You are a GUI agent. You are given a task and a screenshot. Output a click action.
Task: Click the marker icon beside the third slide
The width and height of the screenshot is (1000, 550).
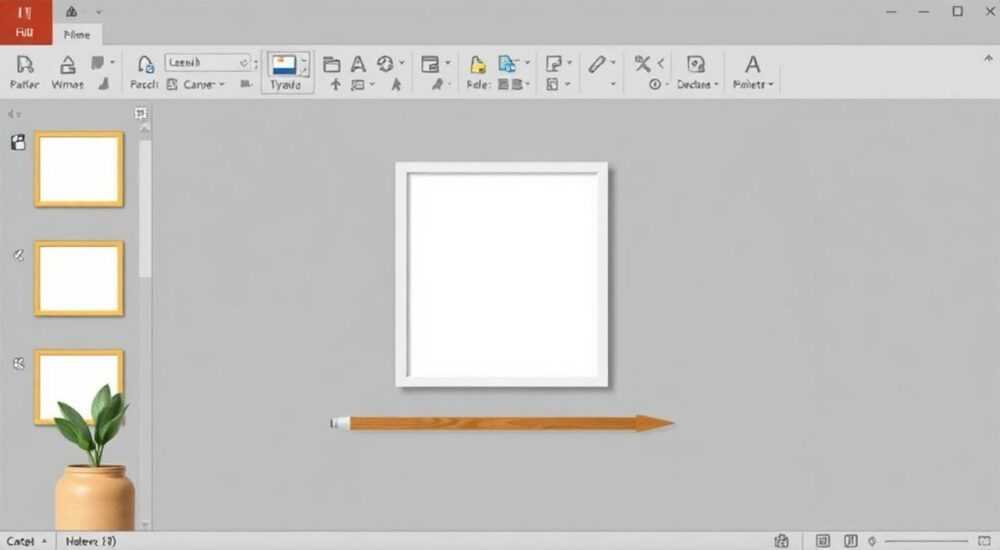pyautogui.click(x=18, y=364)
